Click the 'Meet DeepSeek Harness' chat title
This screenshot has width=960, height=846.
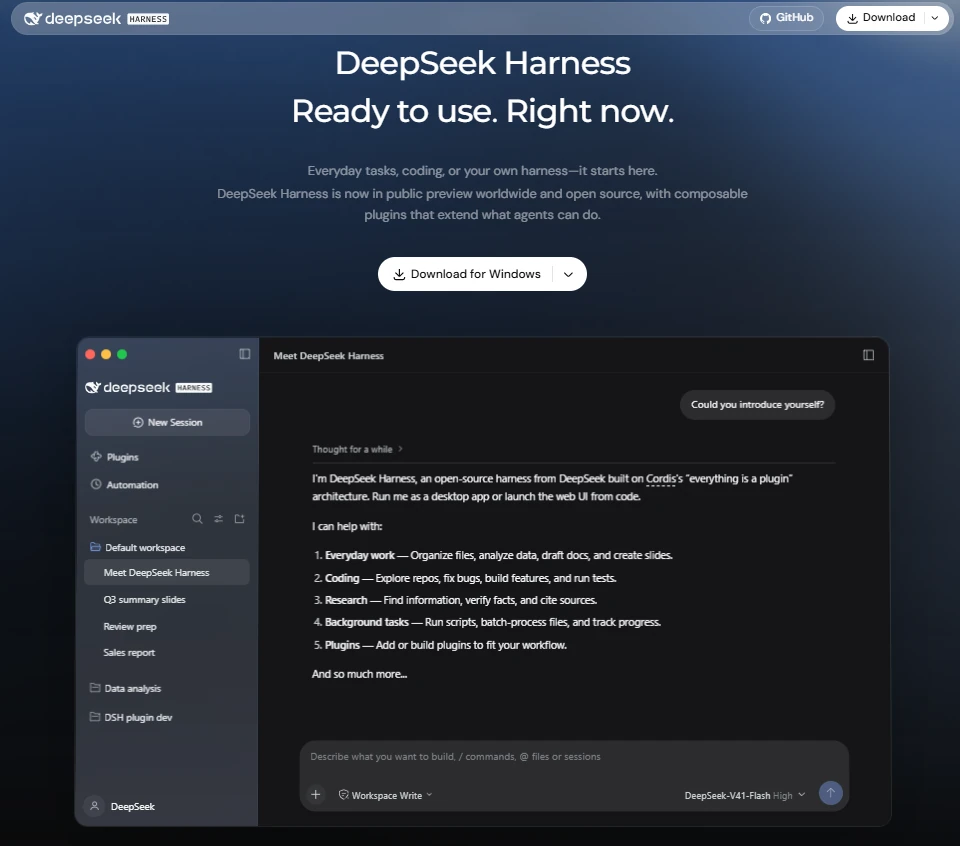click(329, 356)
